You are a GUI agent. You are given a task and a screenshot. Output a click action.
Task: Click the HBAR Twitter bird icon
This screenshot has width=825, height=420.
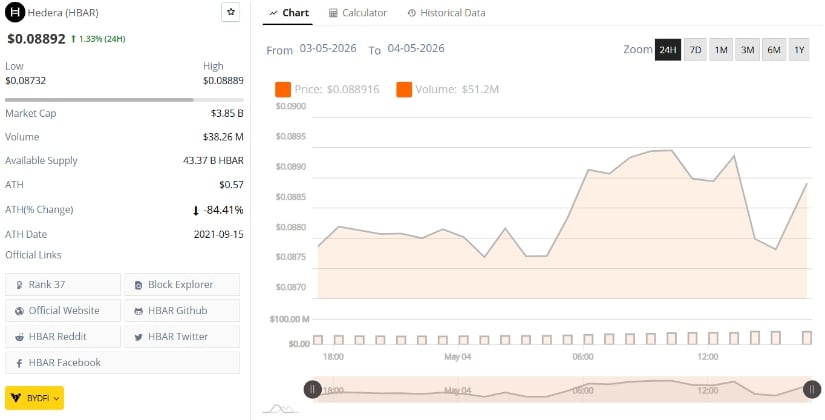138,337
